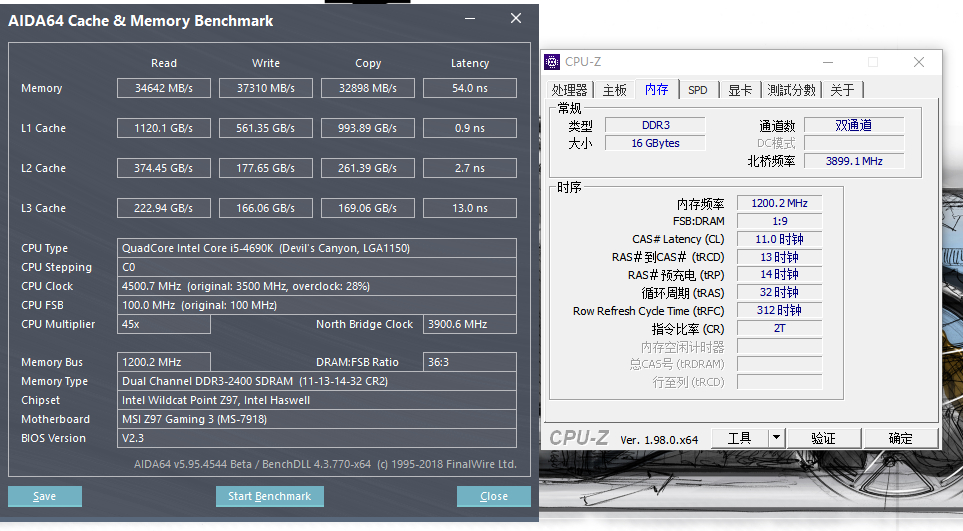The height and width of the screenshot is (531, 963).
Task: Click the CPU FSB field 100.0 MHz
Action: (317, 305)
